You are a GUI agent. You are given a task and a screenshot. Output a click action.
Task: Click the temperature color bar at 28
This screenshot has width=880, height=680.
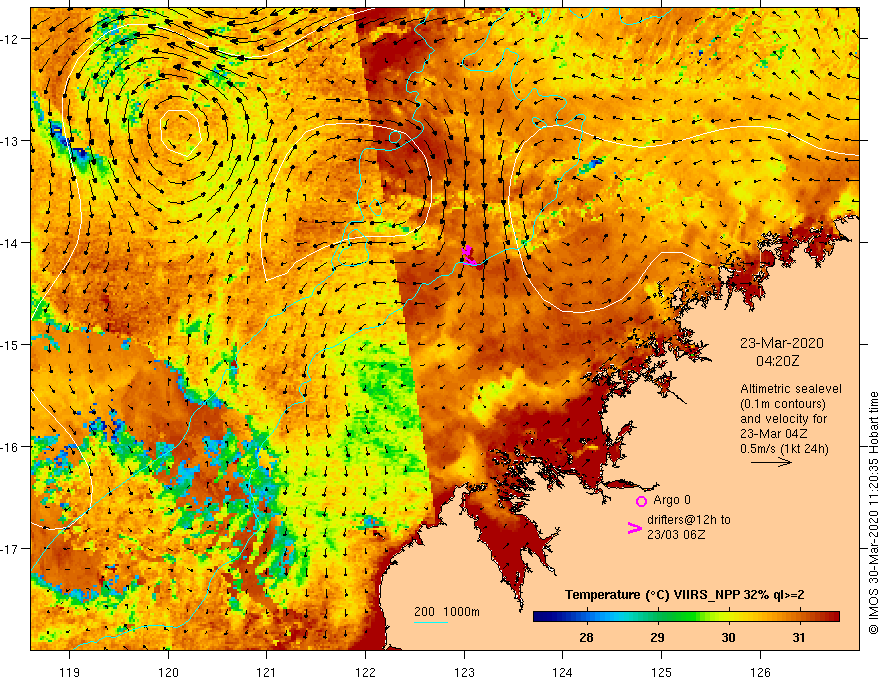coord(586,617)
